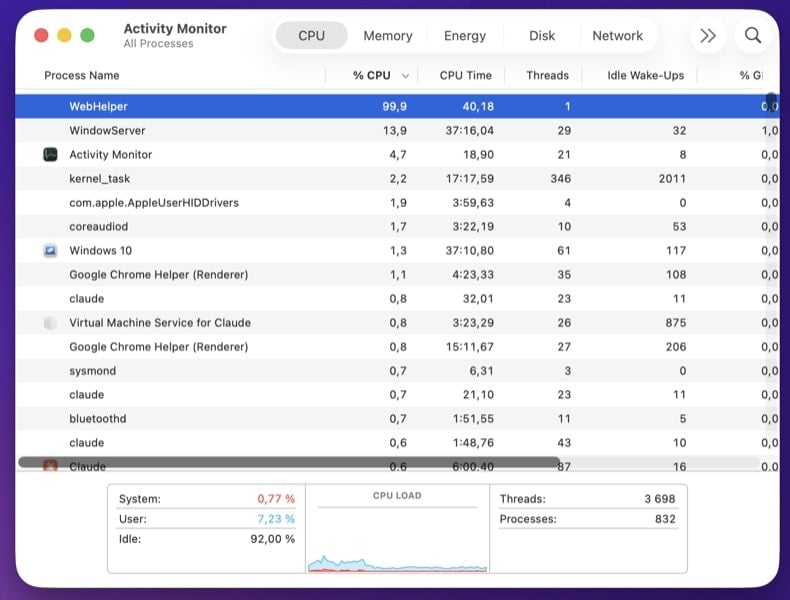Sort by Threads column header
Image resolution: width=790 pixels, height=600 pixels.
[547, 76]
